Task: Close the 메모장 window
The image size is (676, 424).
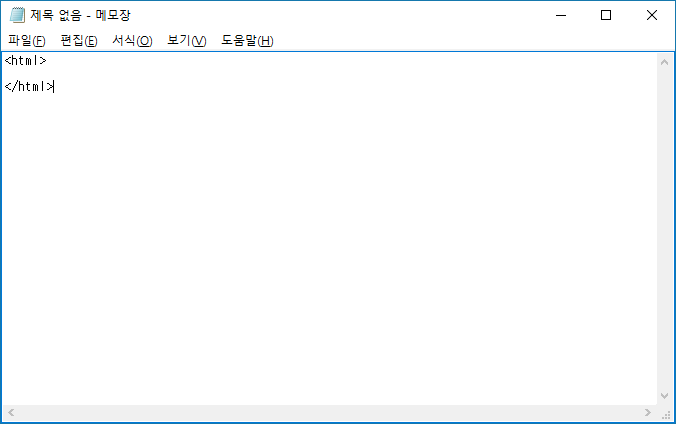Action: tap(652, 16)
